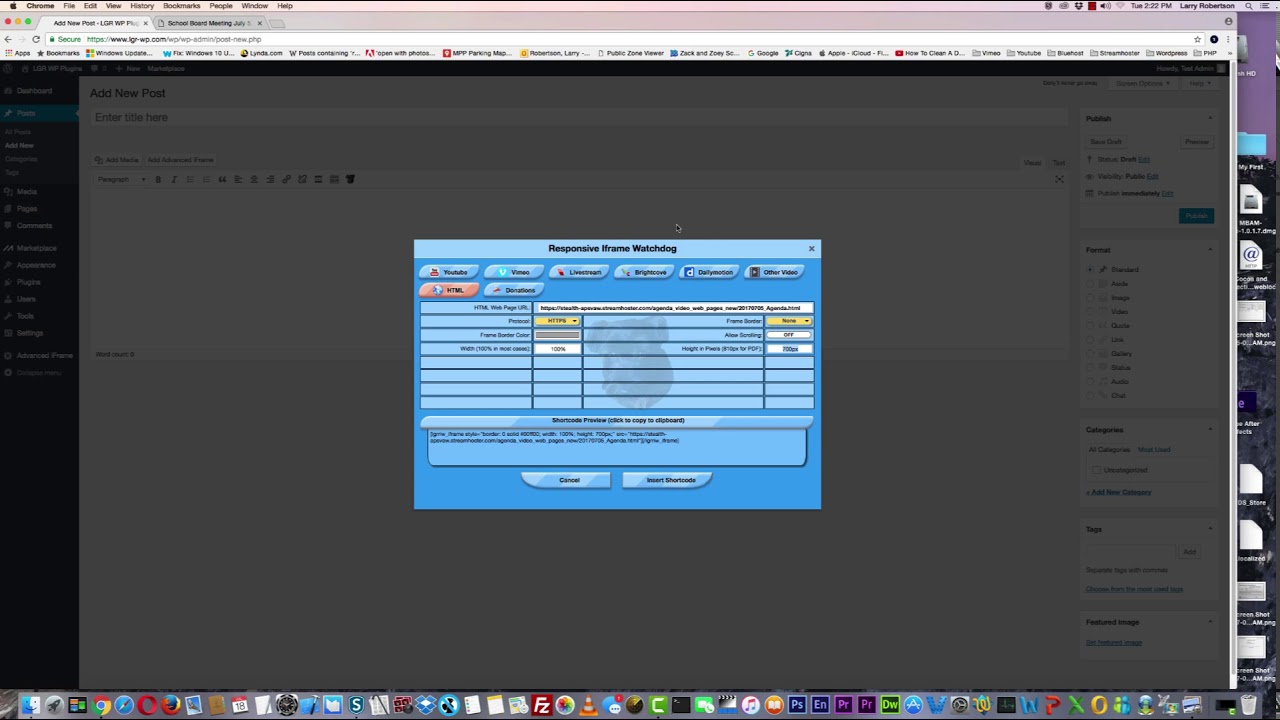Open the Chrome Bookmarks menu
This screenshot has width=1280, height=720.
click(x=182, y=6)
